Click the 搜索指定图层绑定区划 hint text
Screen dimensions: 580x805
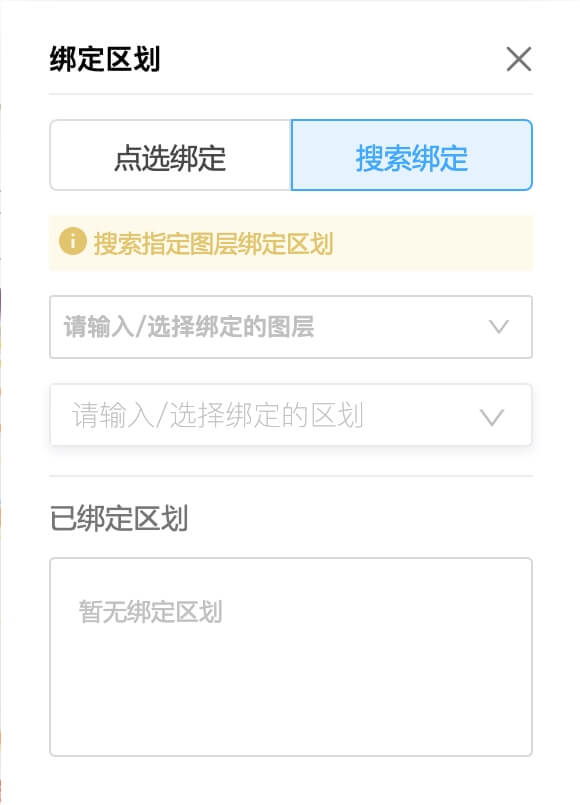[x=214, y=243]
